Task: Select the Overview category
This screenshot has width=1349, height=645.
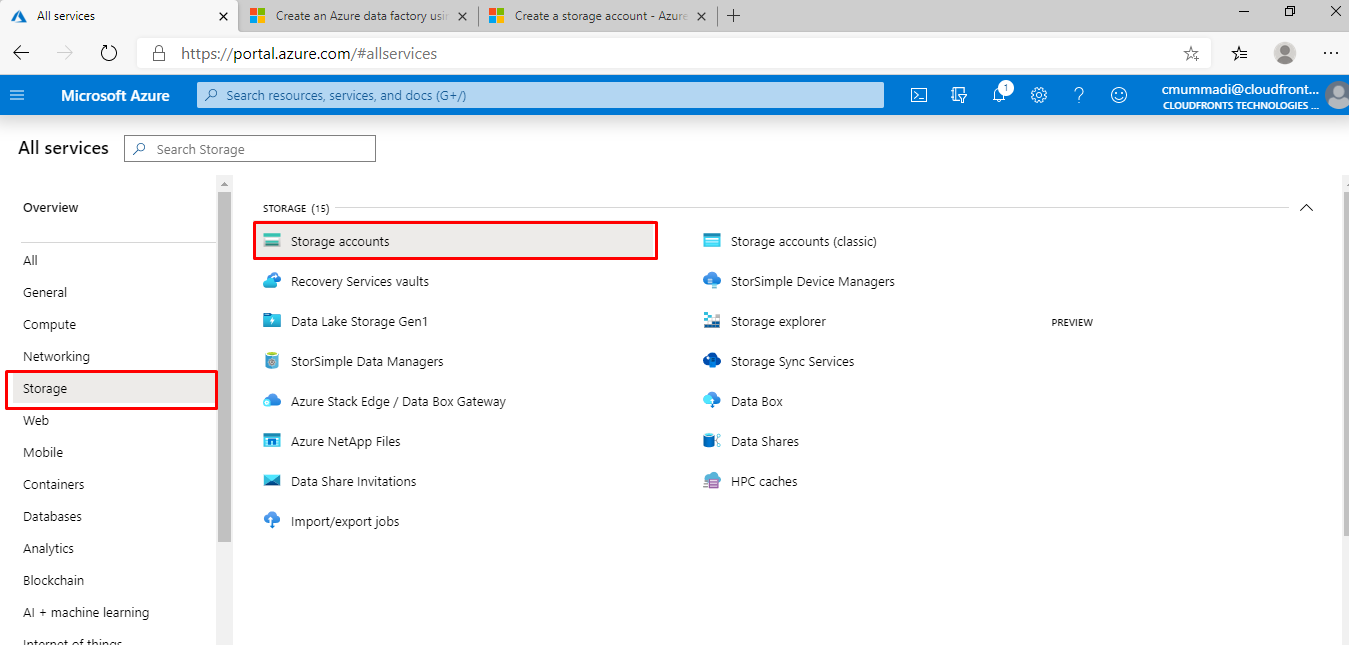Action: (51, 208)
